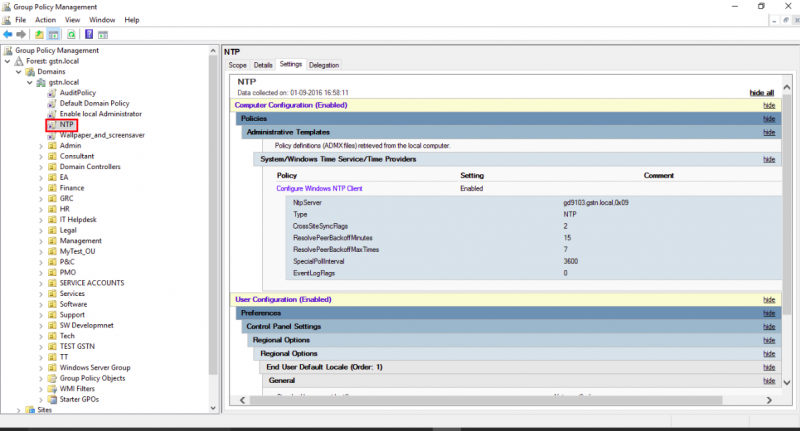The image size is (800, 431).
Task: Click the Domains node icon
Action: (x=31, y=72)
